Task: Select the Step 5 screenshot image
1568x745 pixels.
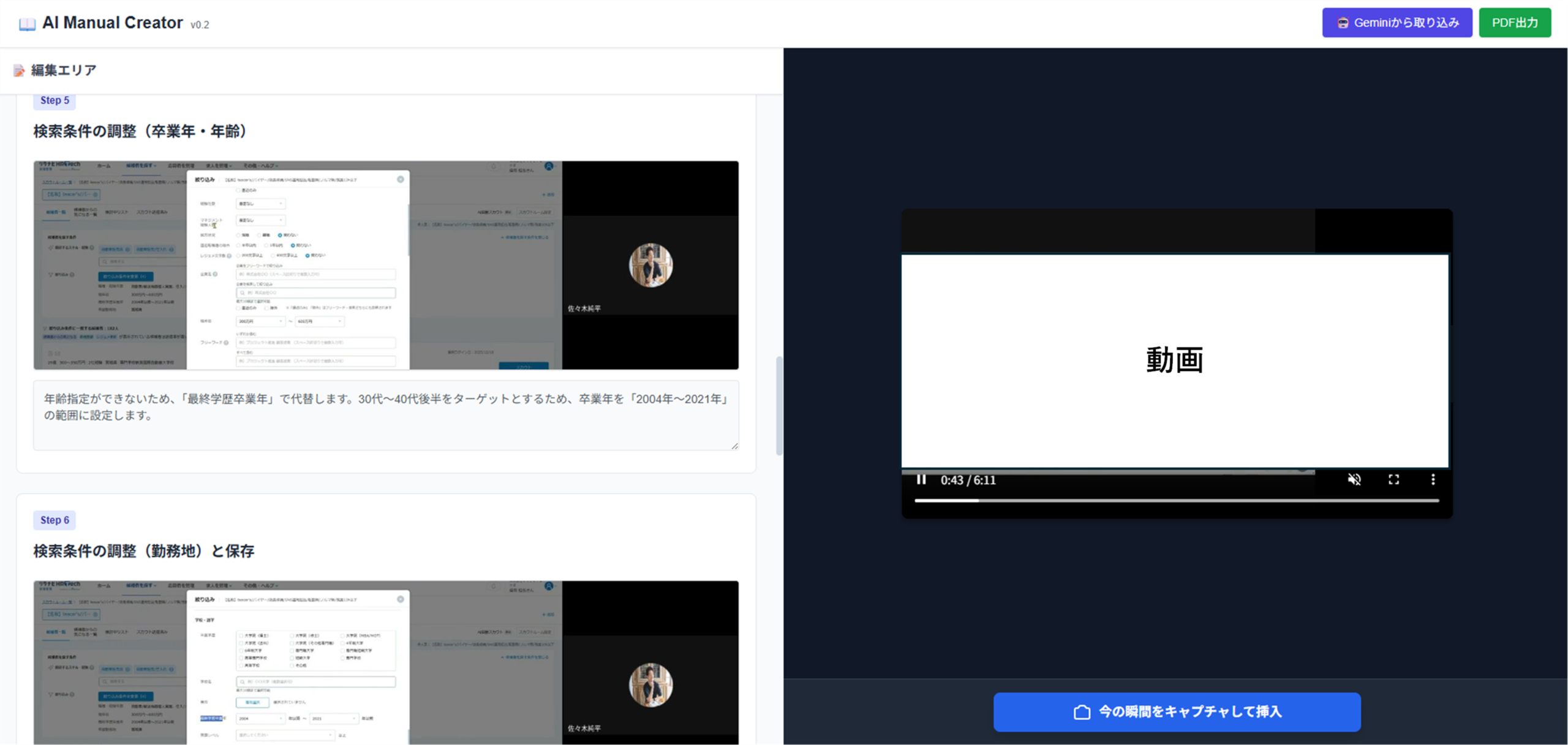Action: (386, 265)
